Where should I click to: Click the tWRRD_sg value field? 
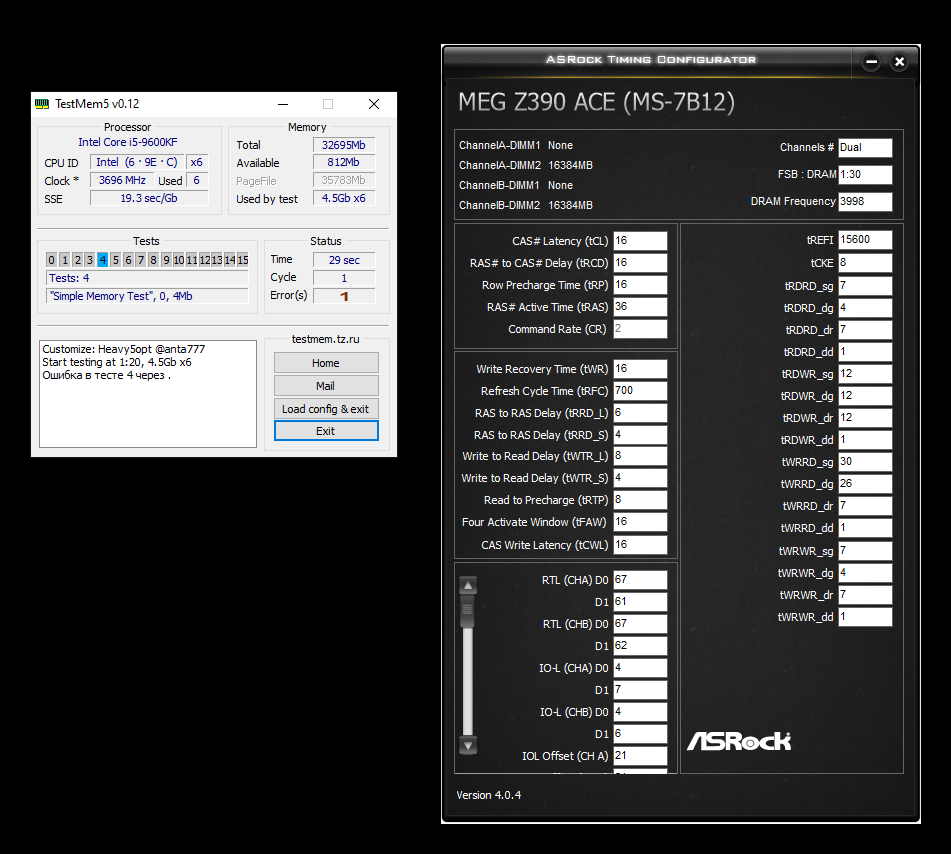click(x=865, y=462)
